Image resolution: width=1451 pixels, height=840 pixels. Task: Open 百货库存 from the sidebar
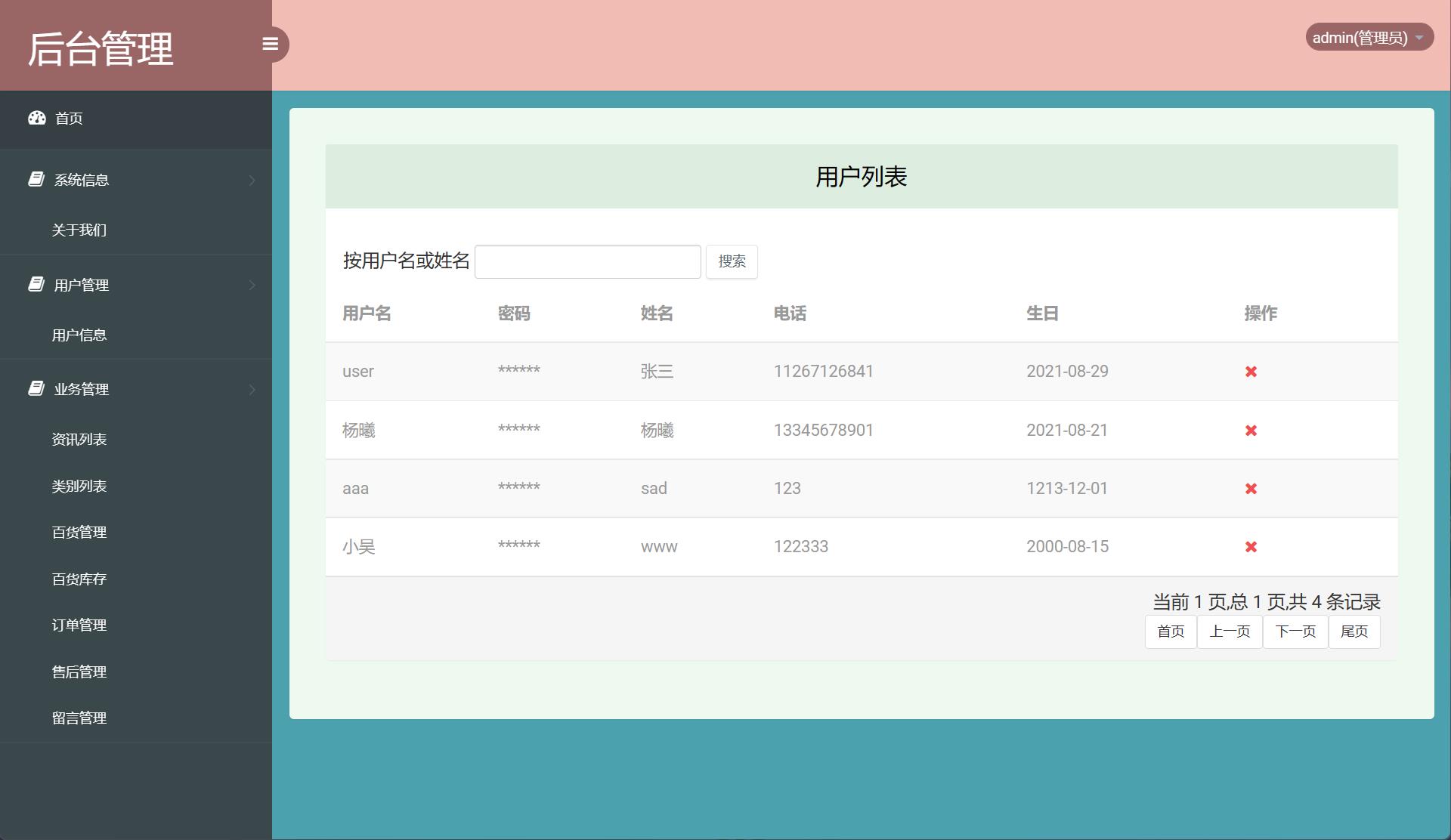tap(78, 579)
